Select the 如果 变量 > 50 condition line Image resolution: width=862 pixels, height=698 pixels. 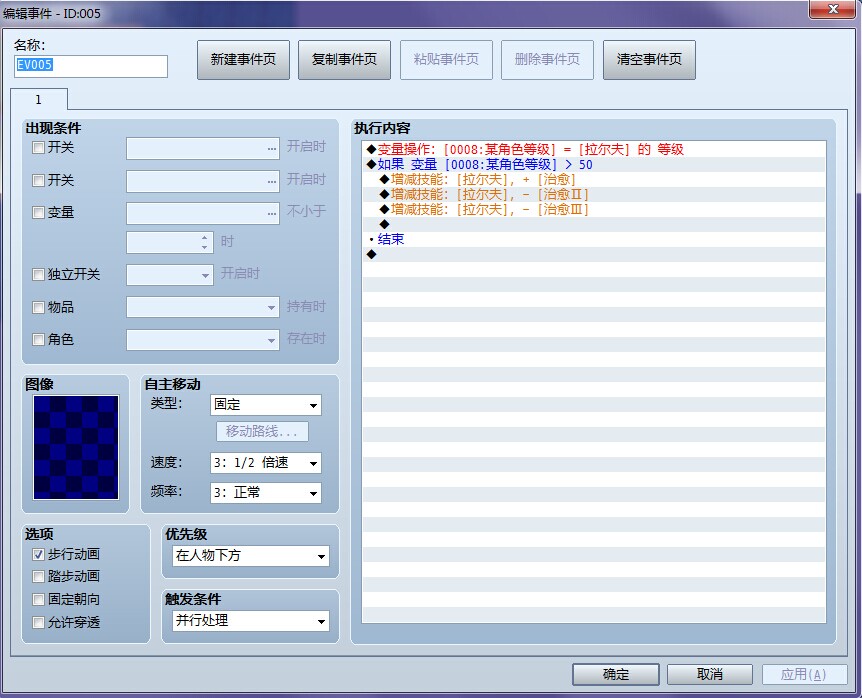(x=594, y=164)
